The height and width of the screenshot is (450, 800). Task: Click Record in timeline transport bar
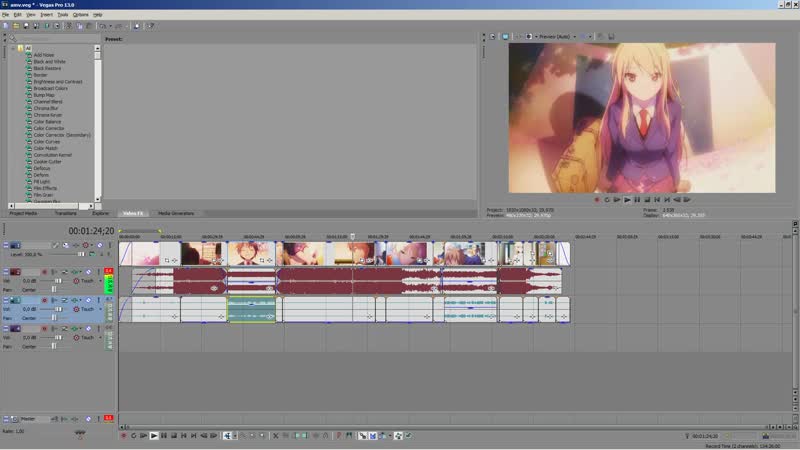click(x=123, y=436)
